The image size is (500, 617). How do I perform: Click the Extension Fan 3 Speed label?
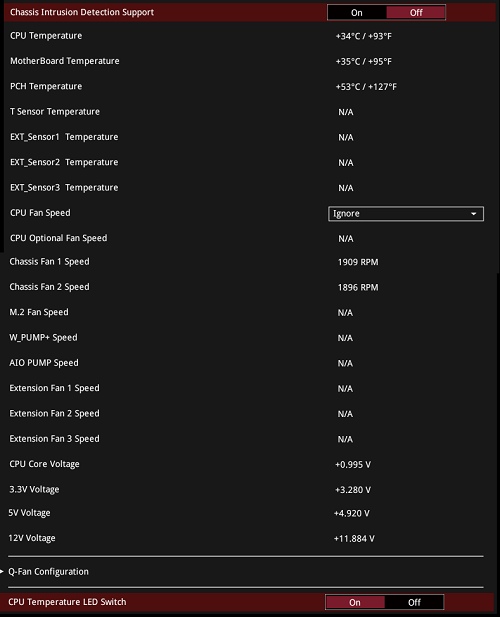(54, 439)
